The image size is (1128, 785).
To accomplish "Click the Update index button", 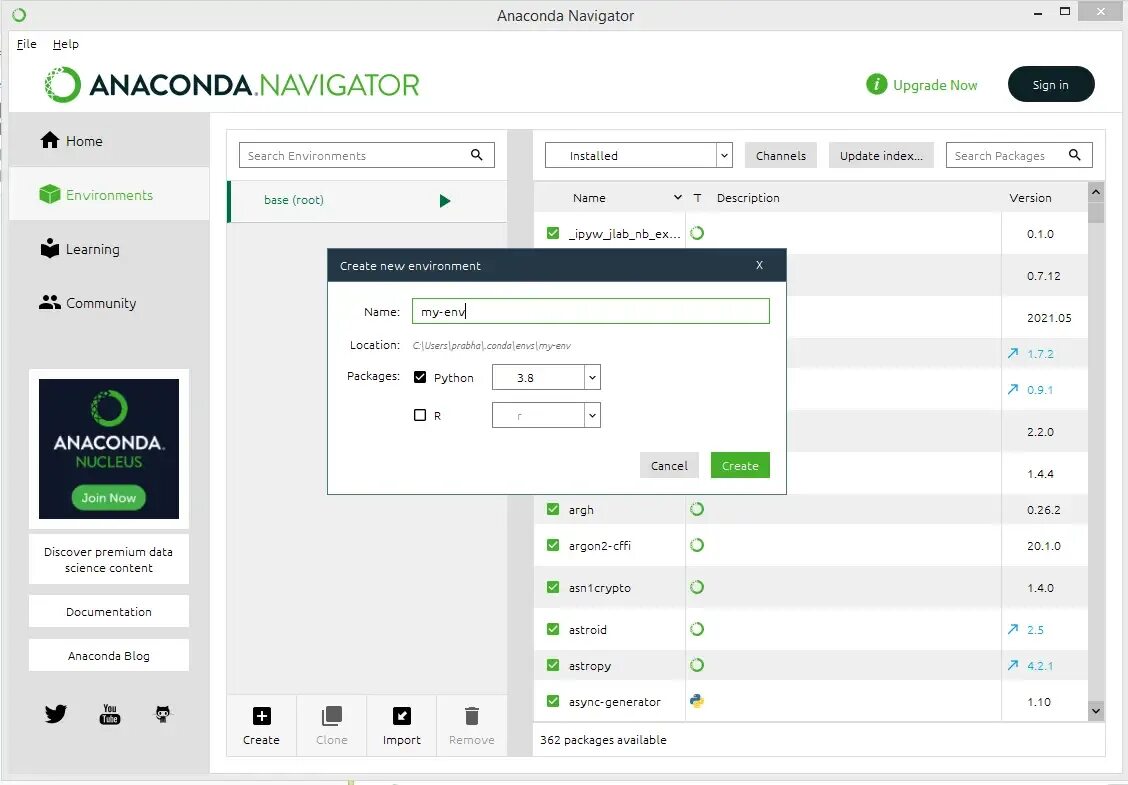I will (x=881, y=155).
